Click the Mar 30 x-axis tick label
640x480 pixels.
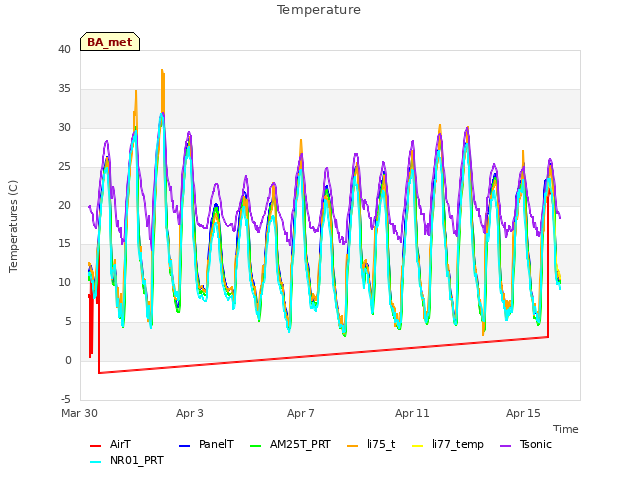pos(80,413)
